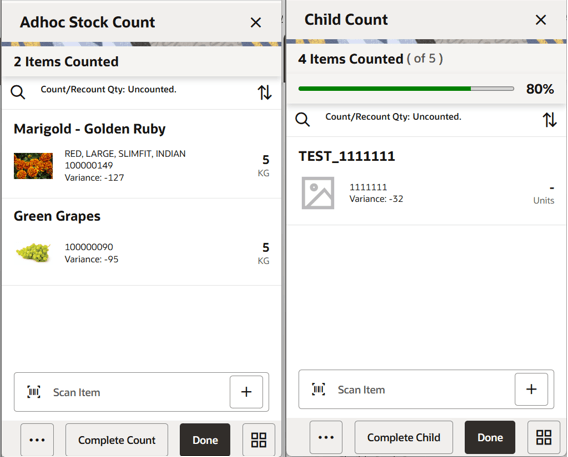This screenshot has width=568, height=457.
Task: Open search in Child Count panel
Action: [302, 119]
